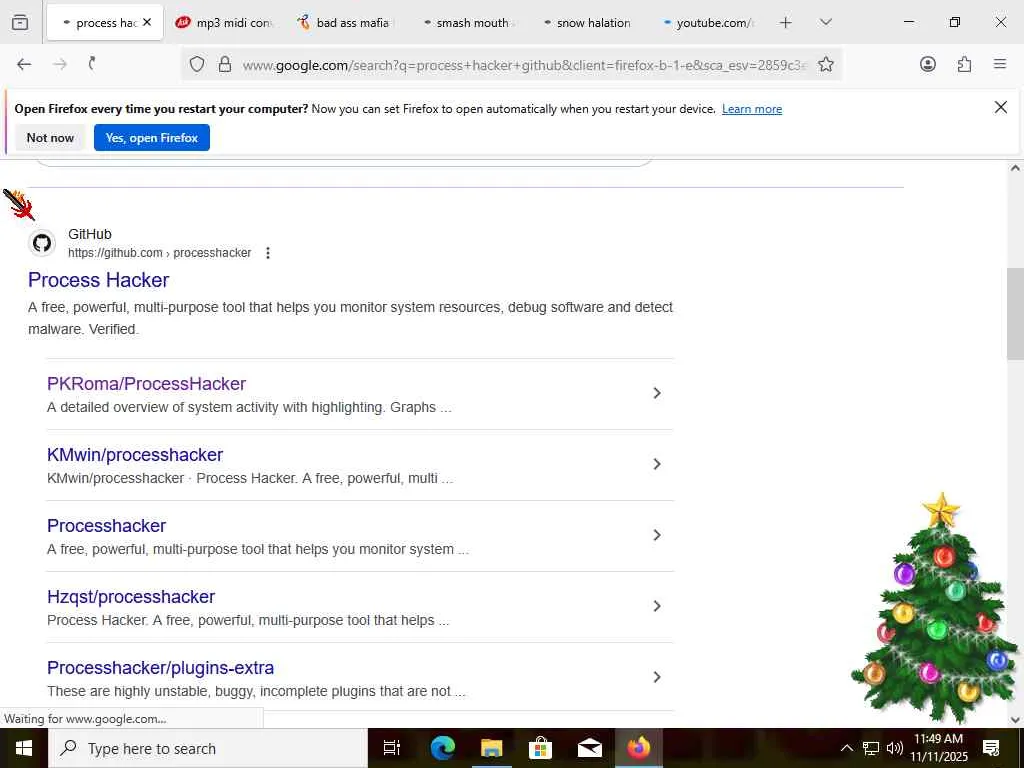
Task: Open the Mail app from taskbar
Action: click(590, 748)
